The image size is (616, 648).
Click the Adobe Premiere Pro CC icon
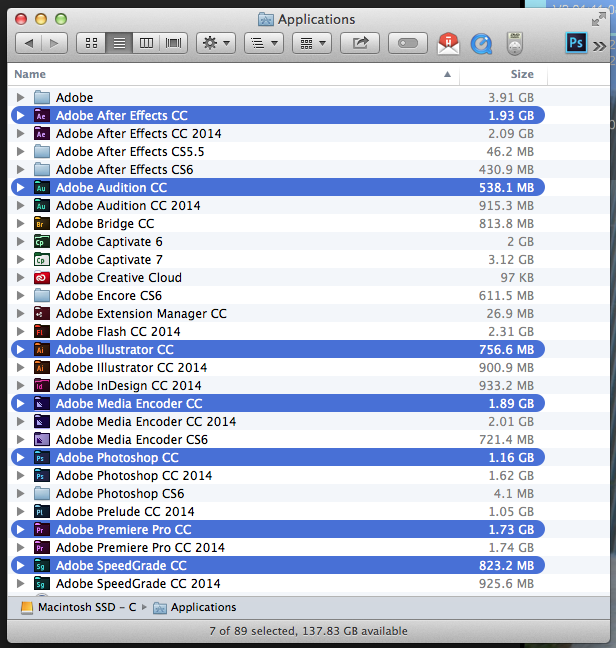point(42,529)
